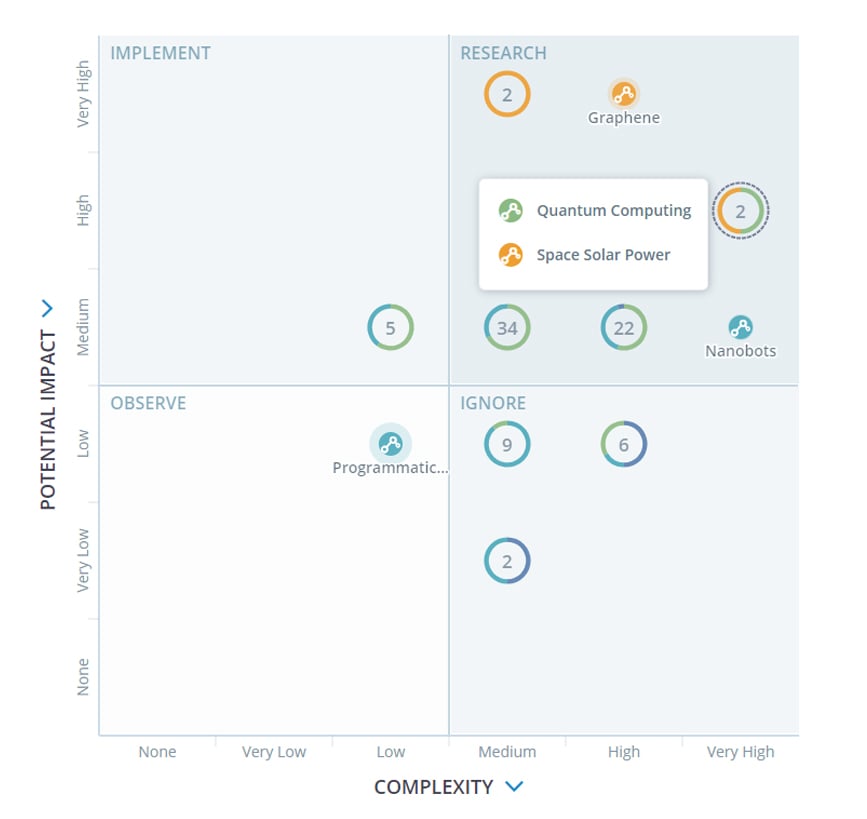
Task: Click the Graphene technology icon
Action: click(x=624, y=92)
